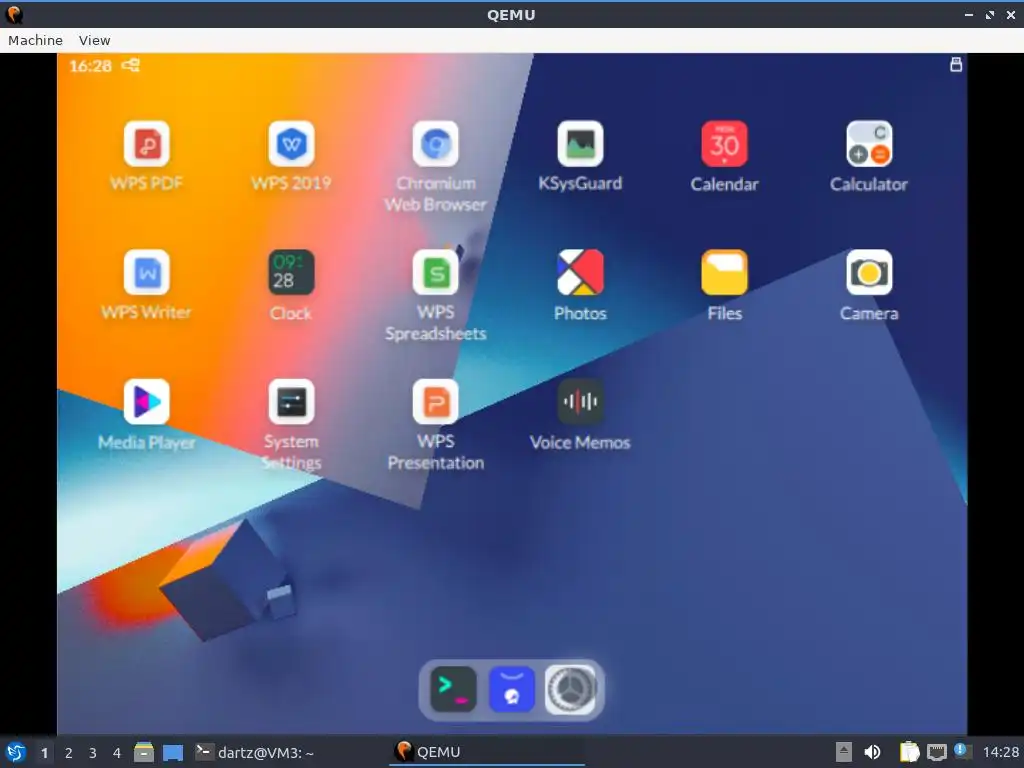The image size is (1024, 768).
Task: Launch WPS Writer
Action: point(146,272)
